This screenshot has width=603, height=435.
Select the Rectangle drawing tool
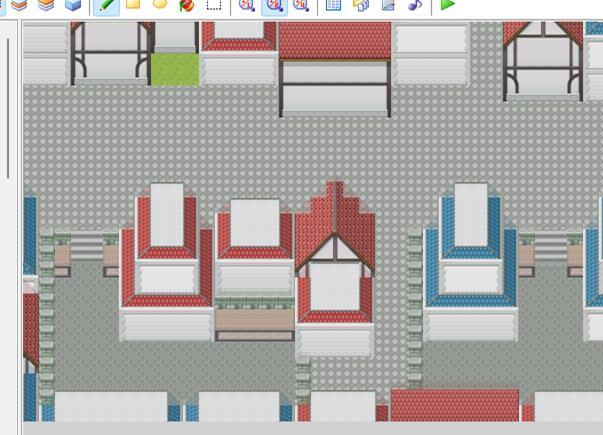click(x=133, y=5)
